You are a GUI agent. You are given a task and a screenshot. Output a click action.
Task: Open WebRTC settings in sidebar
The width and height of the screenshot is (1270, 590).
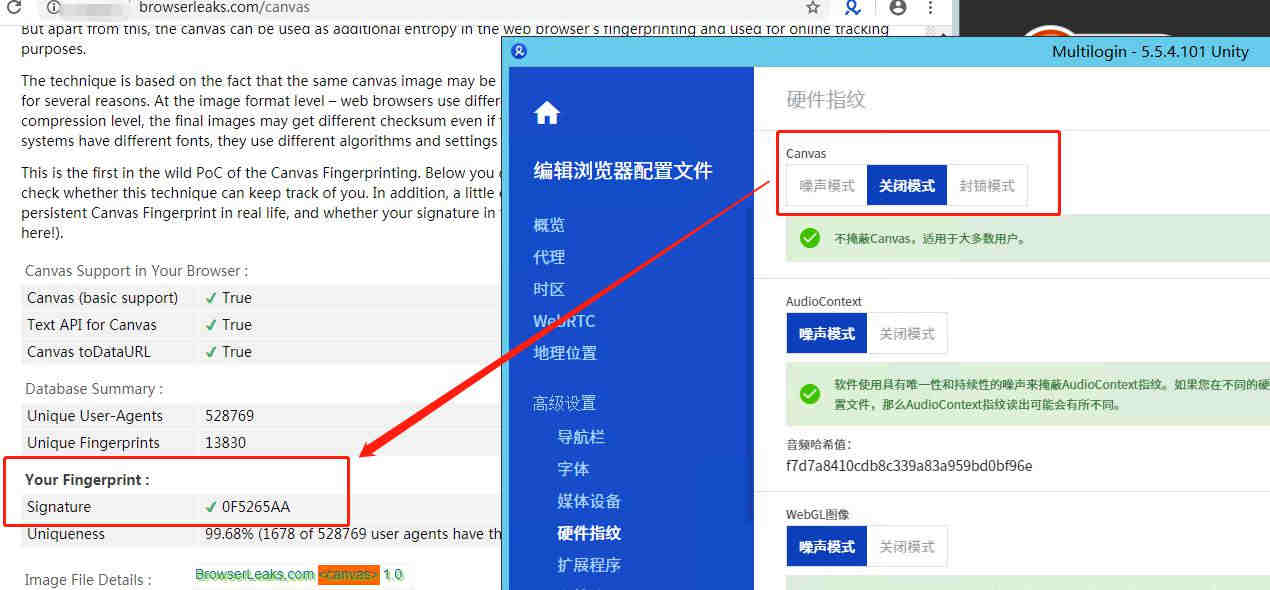(x=564, y=321)
